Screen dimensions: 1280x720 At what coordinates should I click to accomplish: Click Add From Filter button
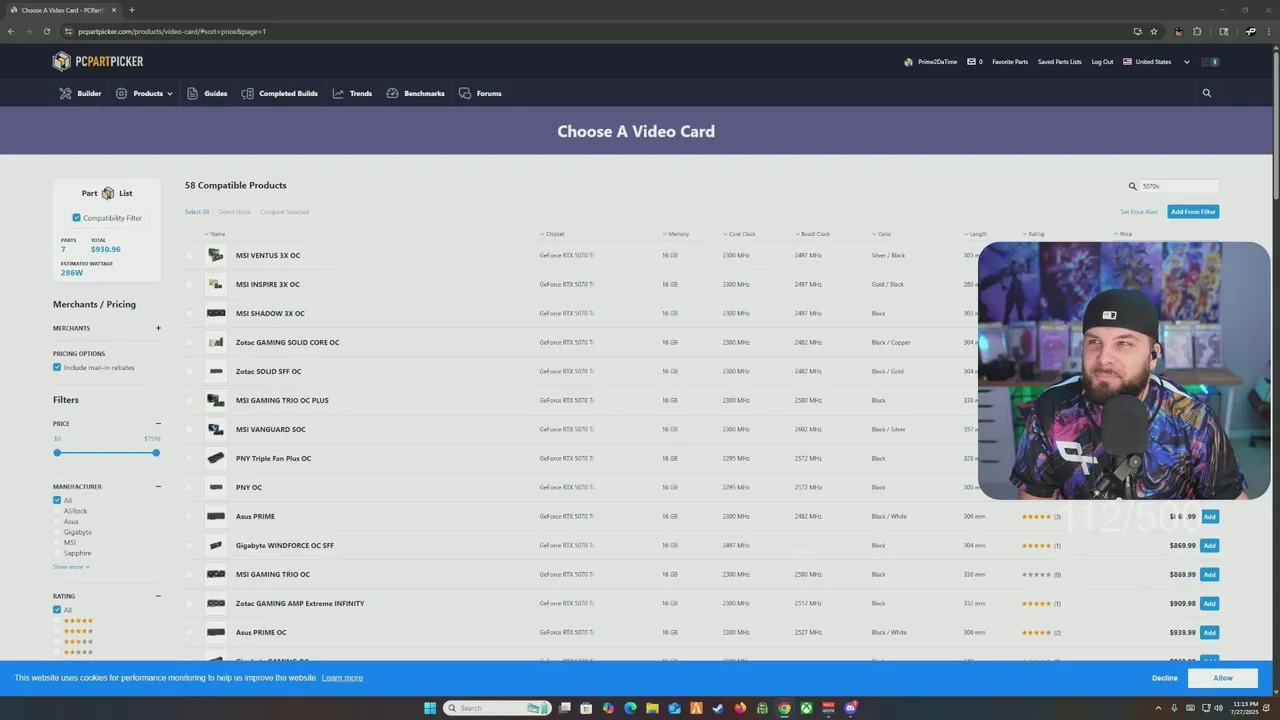coord(1193,212)
